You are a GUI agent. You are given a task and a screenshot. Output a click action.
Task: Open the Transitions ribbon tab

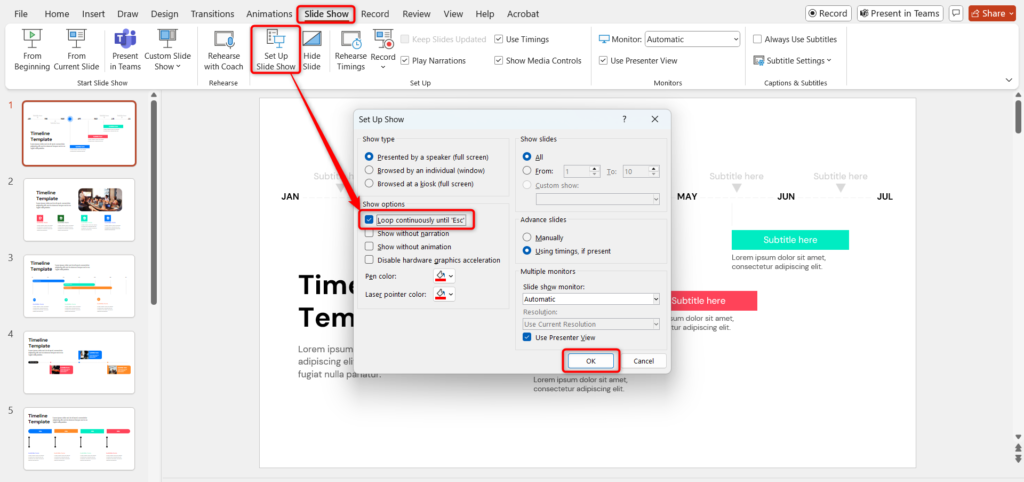point(211,14)
